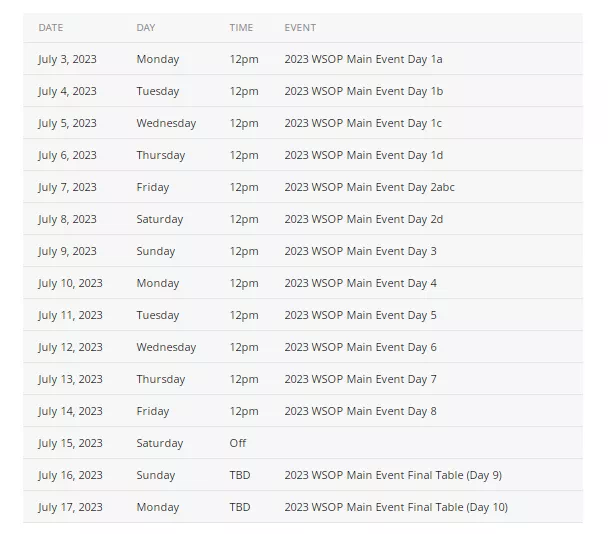608x534 pixels.
Task: Click the Wednesday cell for July 12
Action: tap(166, 347)
